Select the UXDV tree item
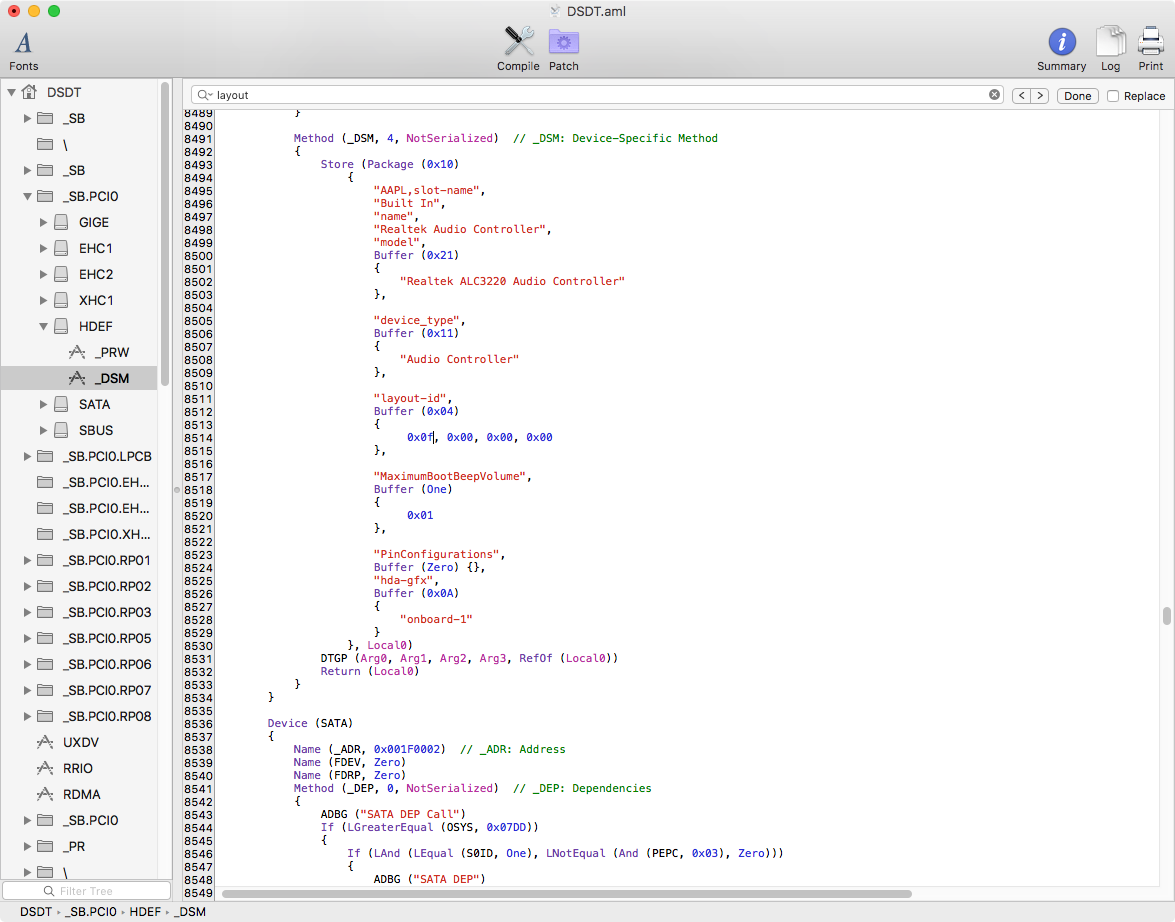 coord(81,742)
